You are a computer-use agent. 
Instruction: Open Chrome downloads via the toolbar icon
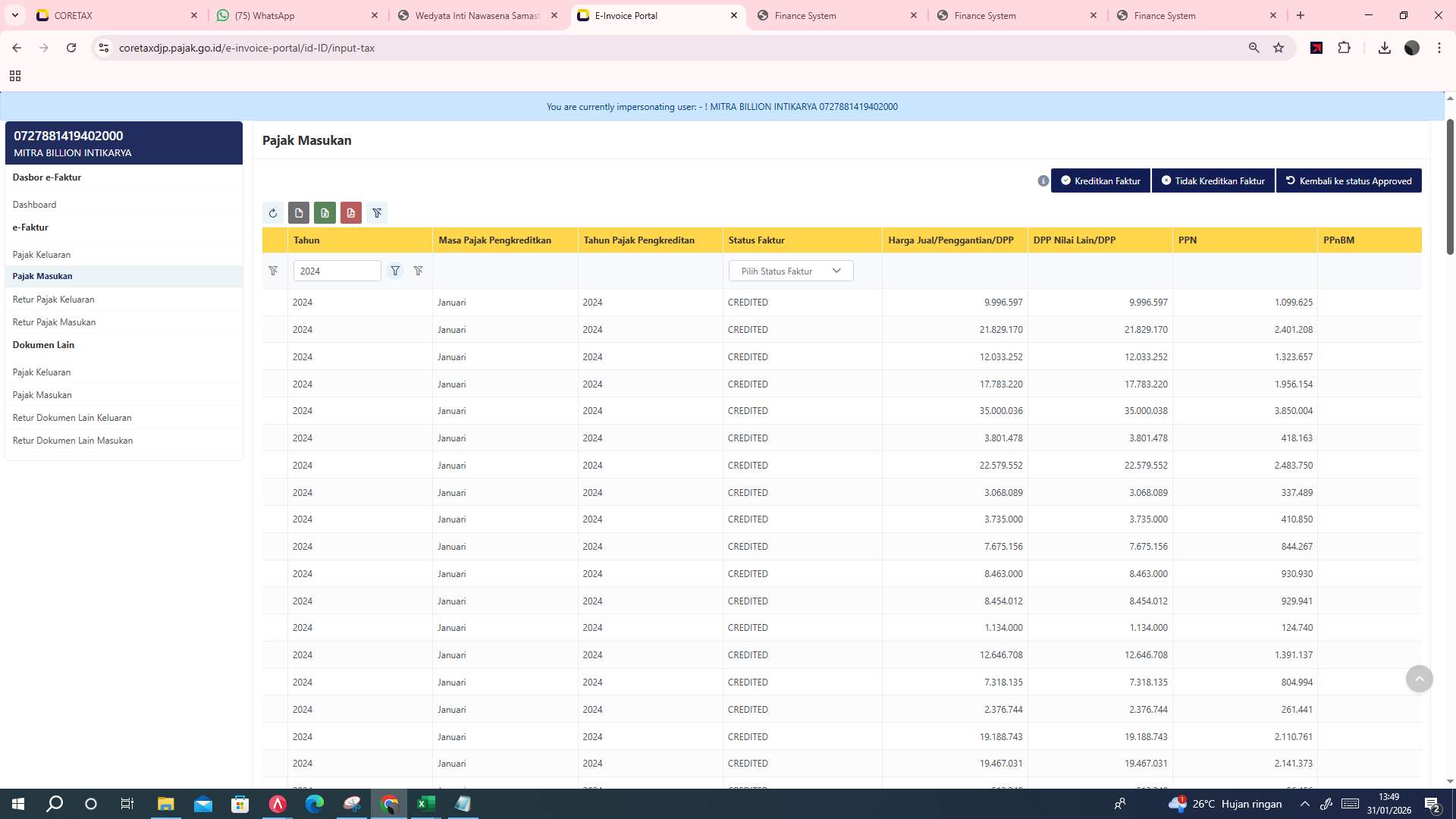[1384, 48]
